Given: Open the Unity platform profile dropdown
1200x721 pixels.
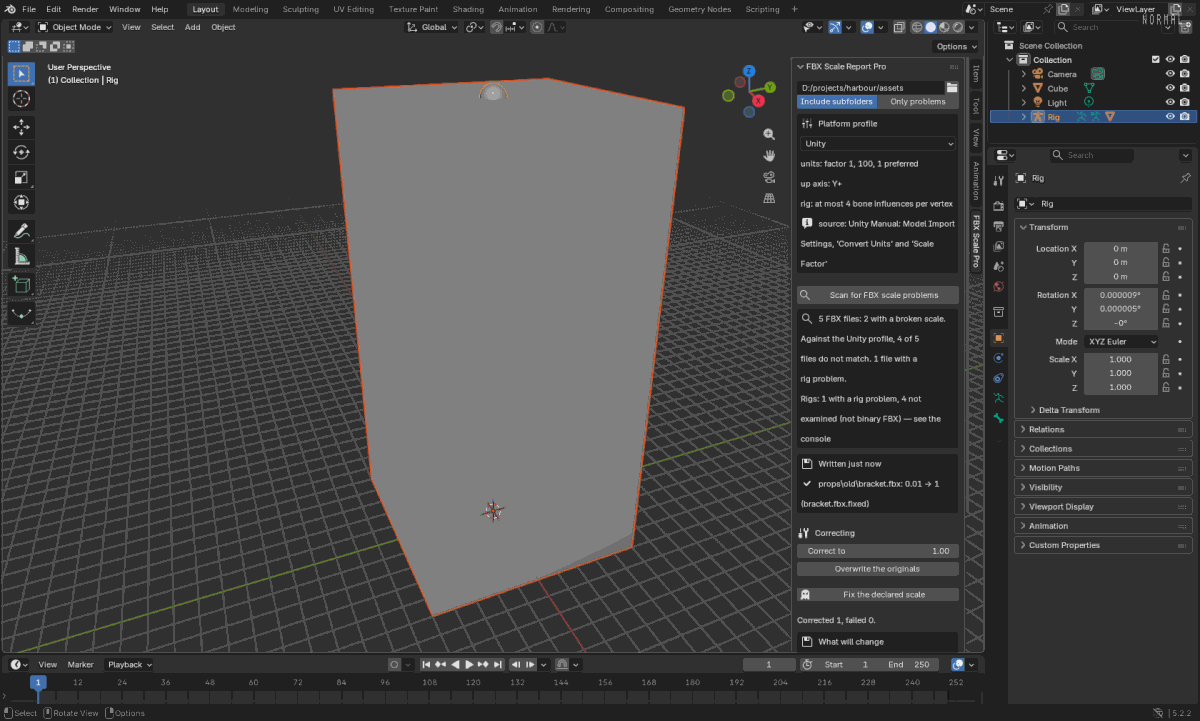Looking at the screenshot, I should (x=877, y=144).
